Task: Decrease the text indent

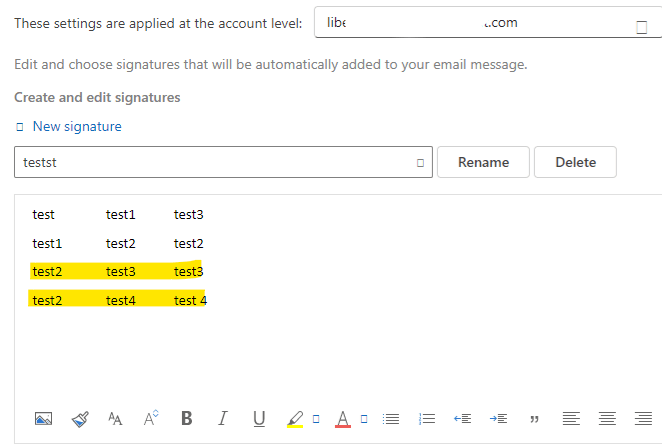Action: click(x=462, y=419)
